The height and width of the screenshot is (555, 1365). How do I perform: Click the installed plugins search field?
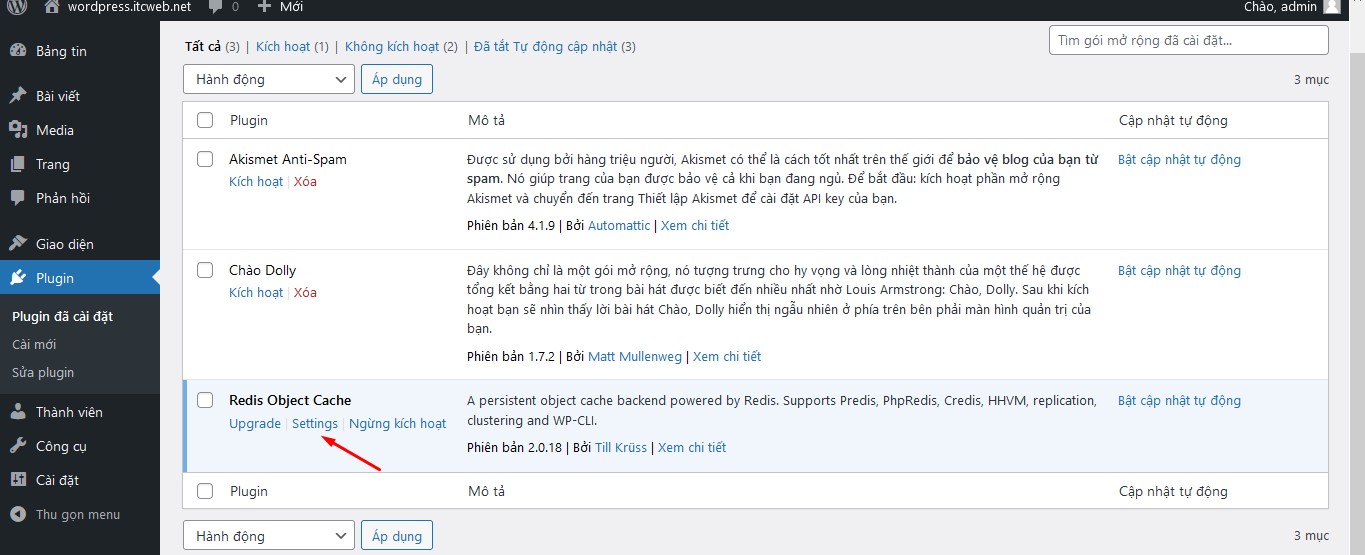(x=1188, y=40)
